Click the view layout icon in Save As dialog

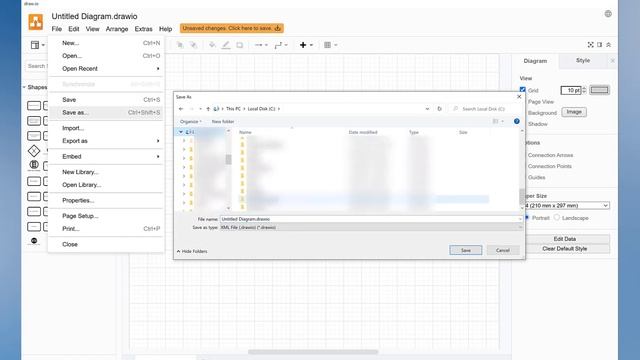496,121
